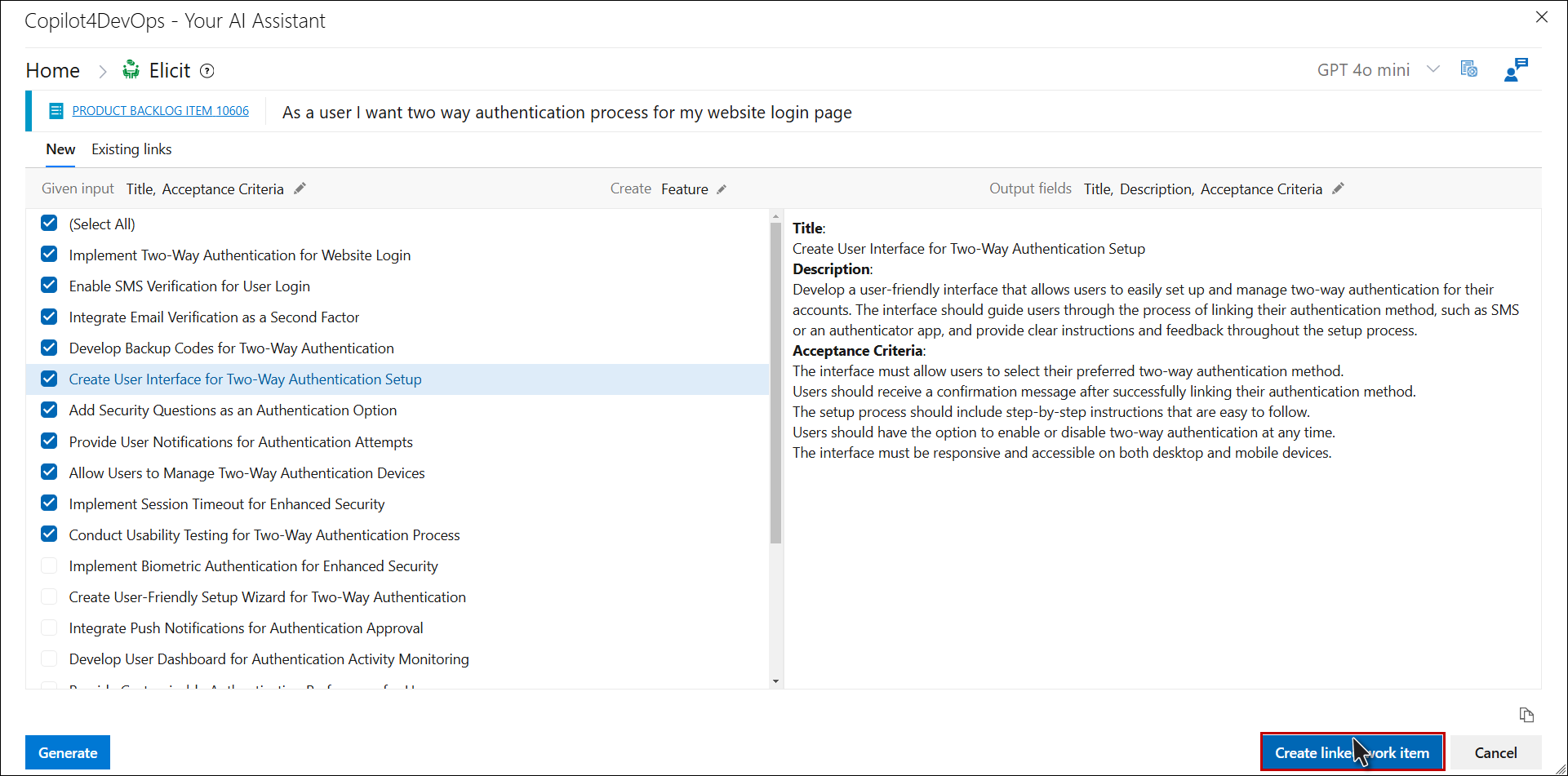Click the Cancel button
The height and width of the screenshot is (776, 1568).
1495,752
